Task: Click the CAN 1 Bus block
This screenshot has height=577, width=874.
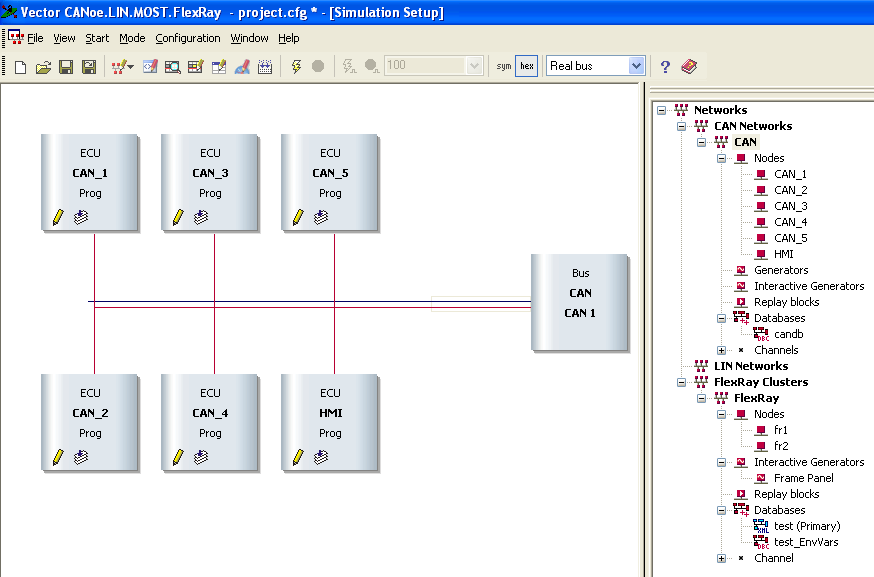Action: (580, 303)
